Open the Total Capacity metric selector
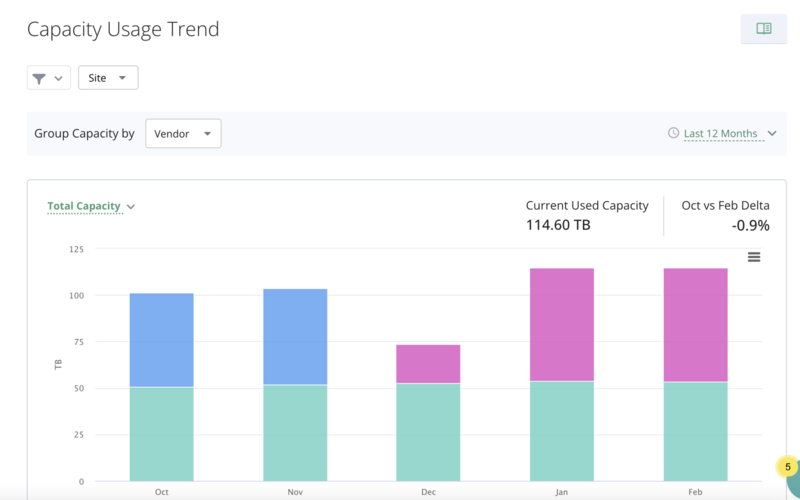 pos(84,206)
